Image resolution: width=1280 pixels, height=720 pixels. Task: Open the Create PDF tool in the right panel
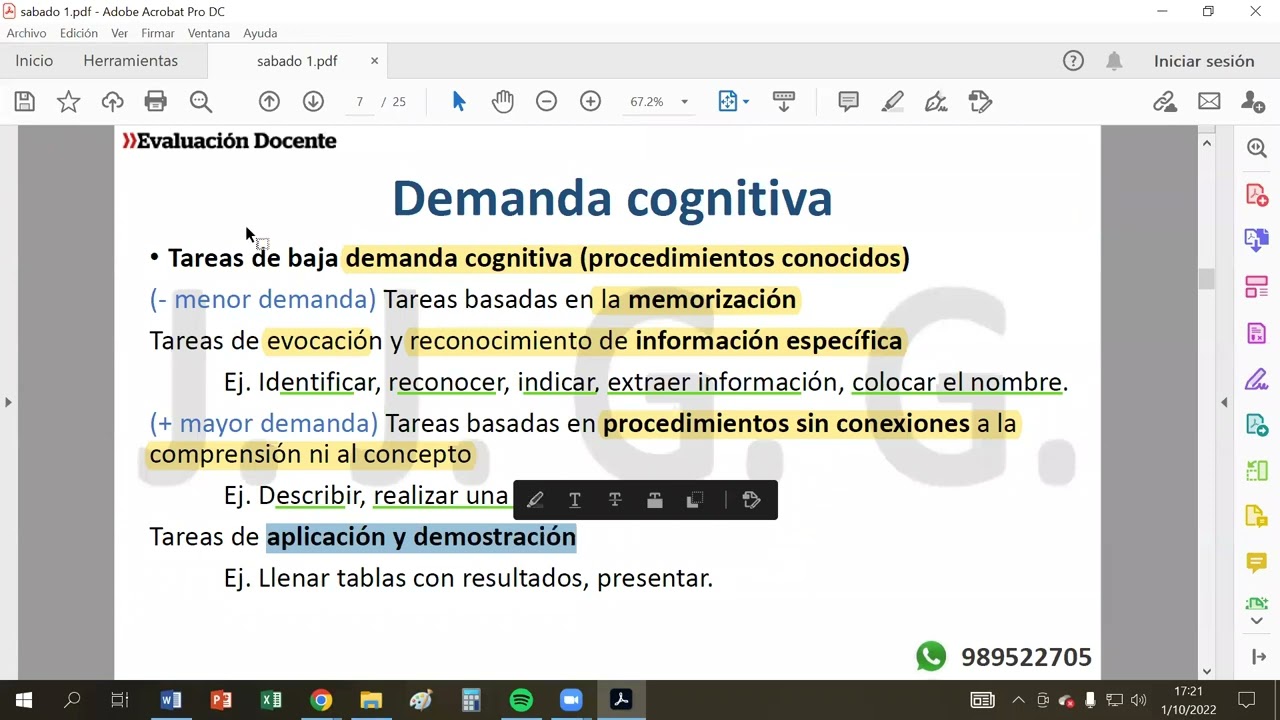1257,194
